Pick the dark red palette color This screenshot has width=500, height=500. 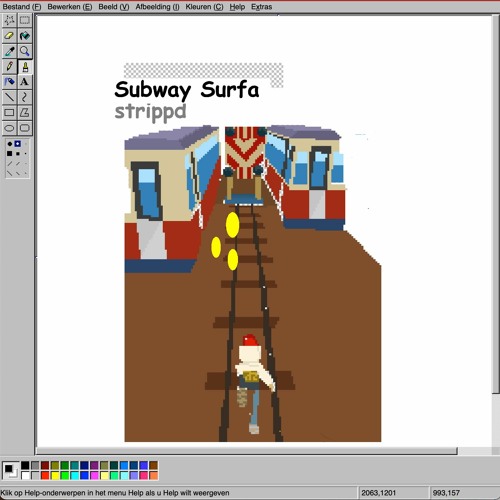tap(45, 465)
